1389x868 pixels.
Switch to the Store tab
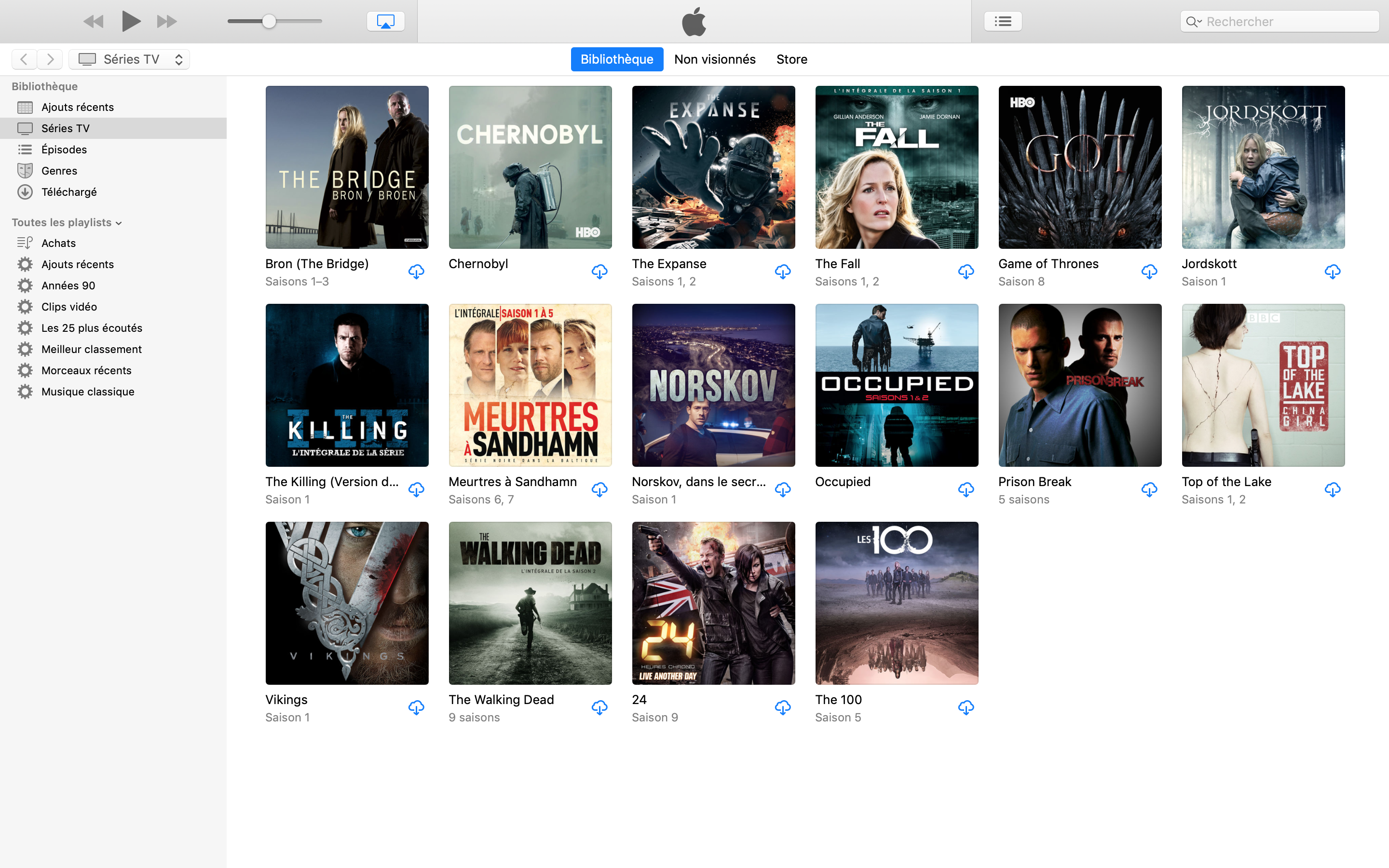pos(791,59)
